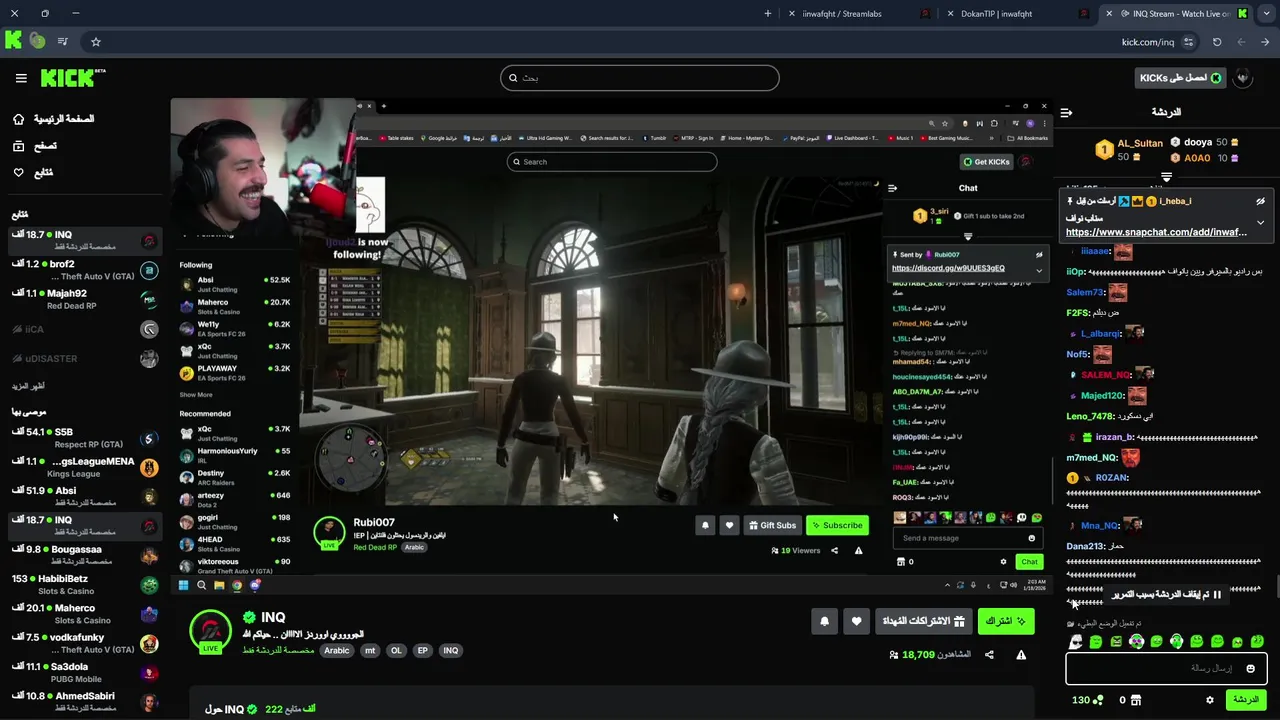The height and width of the screenshot is (720, 1280).
Task: Expand the gift leaderboard handle
Action: 1166,177
